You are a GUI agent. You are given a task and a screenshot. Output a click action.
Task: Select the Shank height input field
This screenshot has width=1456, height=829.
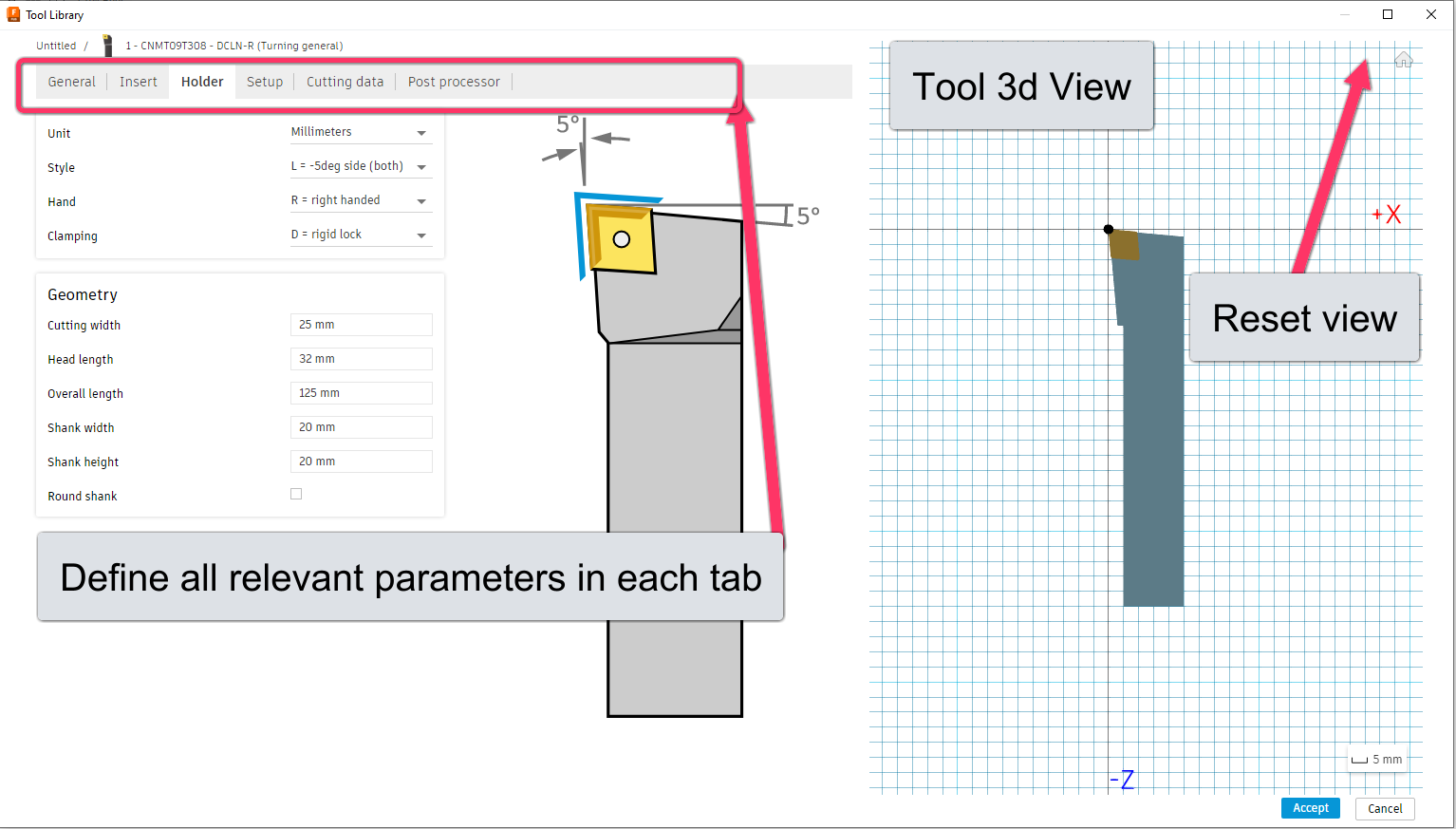tap(361, 461)
